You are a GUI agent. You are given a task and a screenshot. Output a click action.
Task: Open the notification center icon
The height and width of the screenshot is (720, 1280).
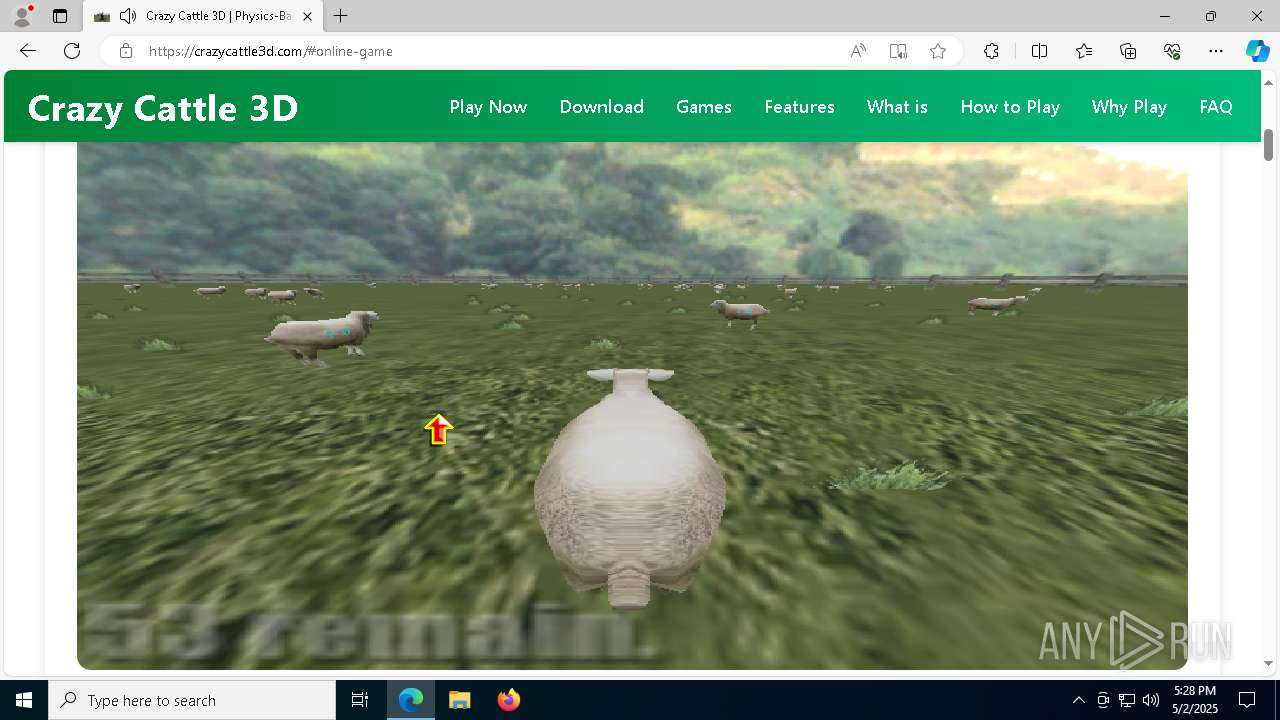click(x=1247, y=700)
